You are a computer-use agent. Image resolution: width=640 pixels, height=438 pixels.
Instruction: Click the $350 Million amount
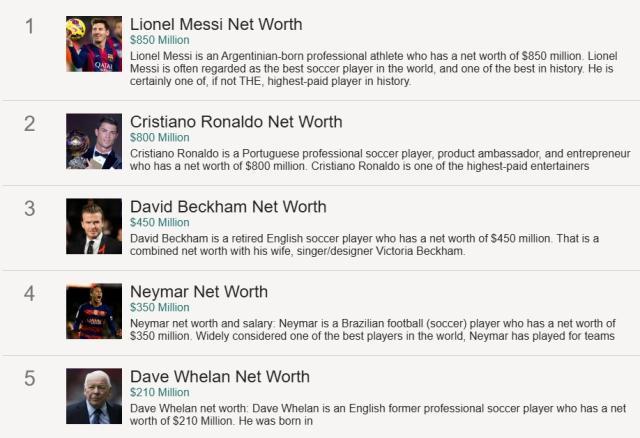159,308
